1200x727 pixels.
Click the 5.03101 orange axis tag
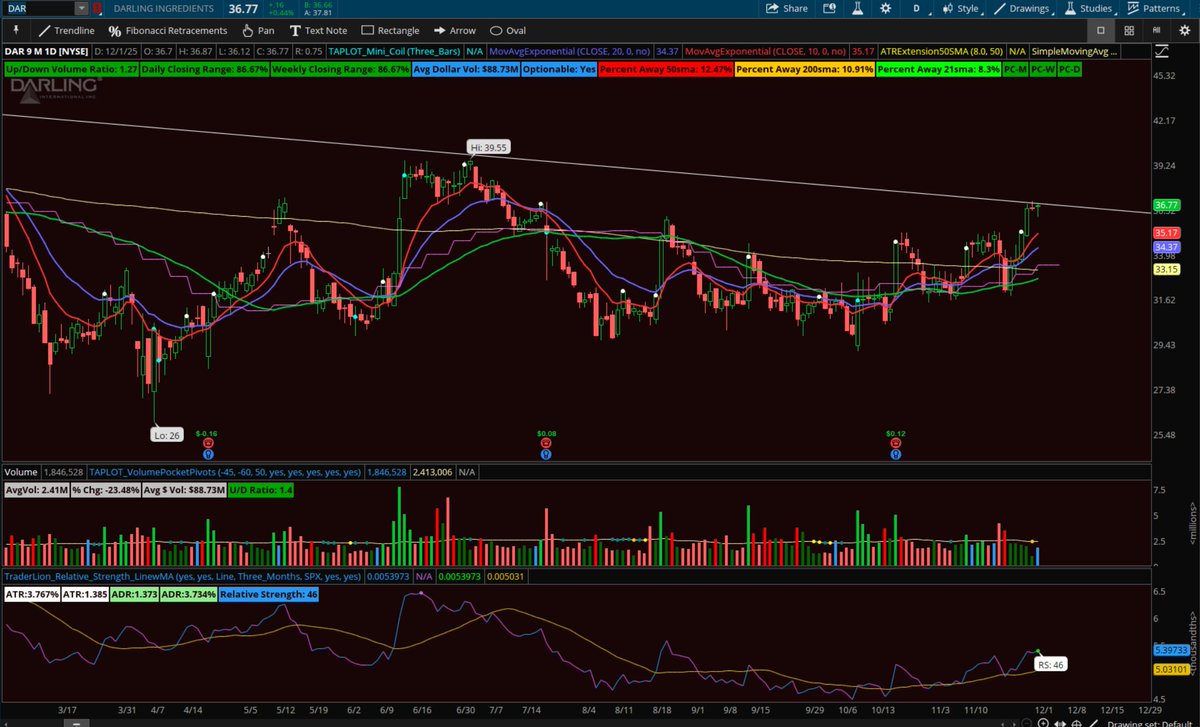click(1170, 669)
